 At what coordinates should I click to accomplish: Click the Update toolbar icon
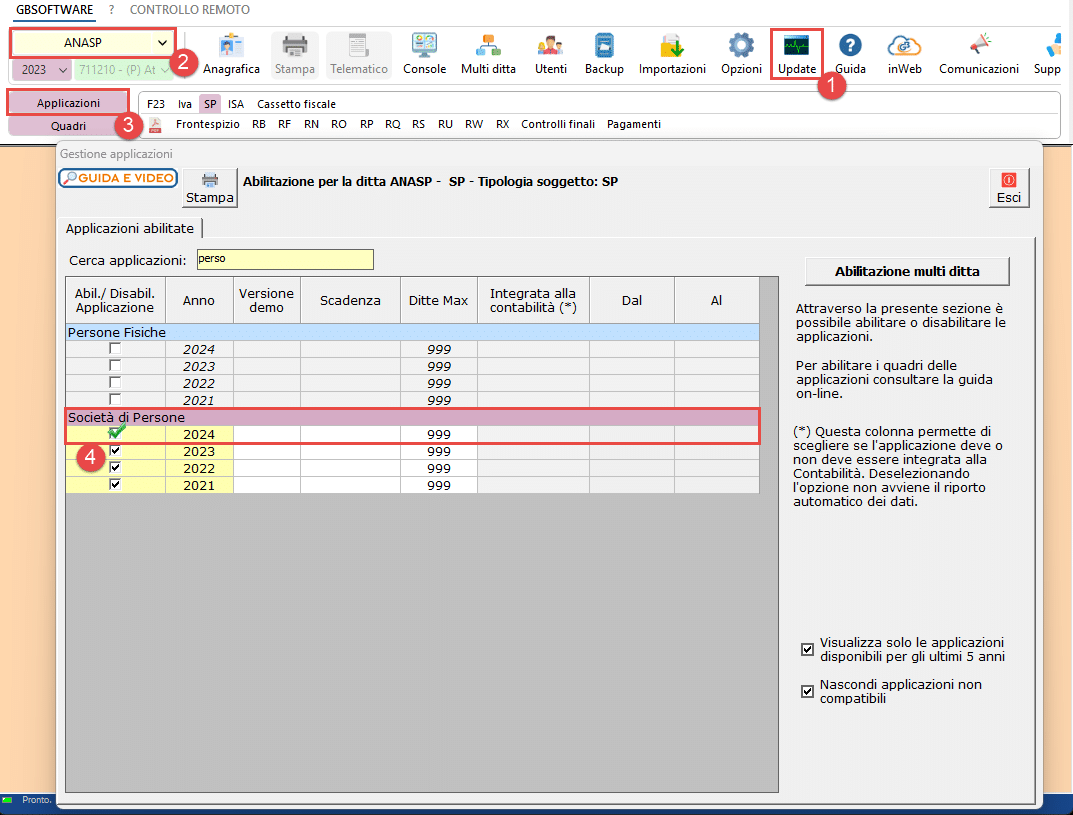pos(797,54)
